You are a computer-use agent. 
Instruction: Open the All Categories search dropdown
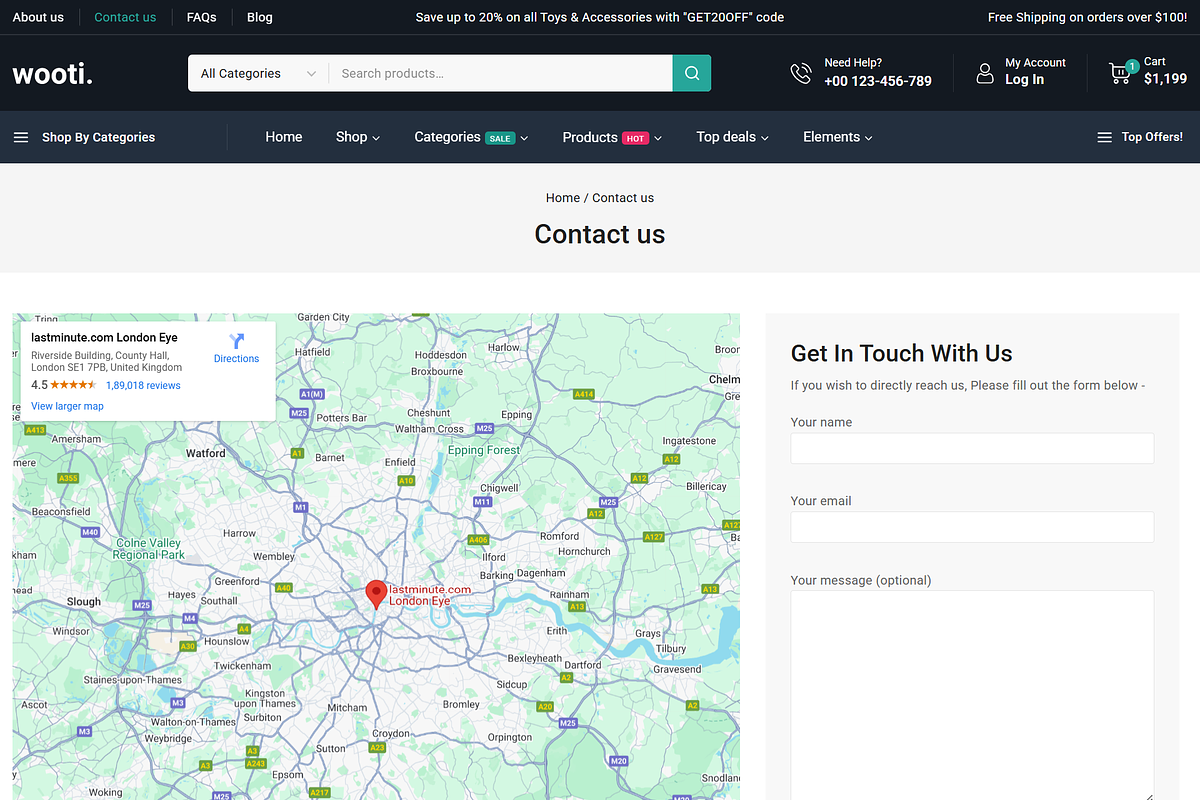tap(258, 73)
